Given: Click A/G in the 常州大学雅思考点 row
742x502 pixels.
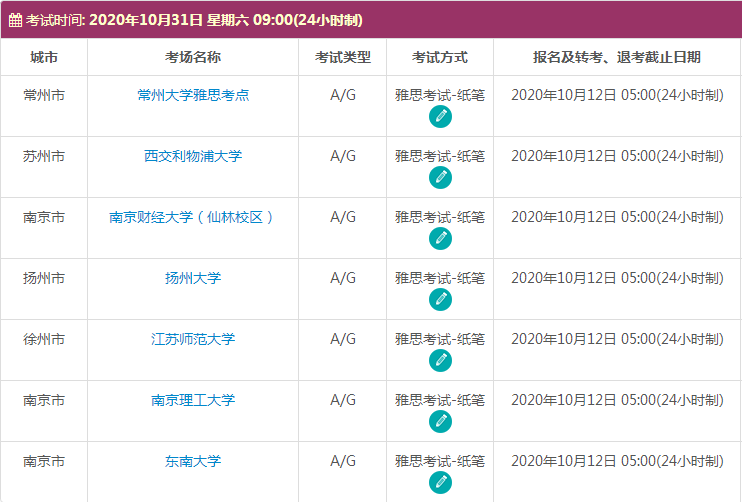Looking at the screenshot, I should coord(343,95).
